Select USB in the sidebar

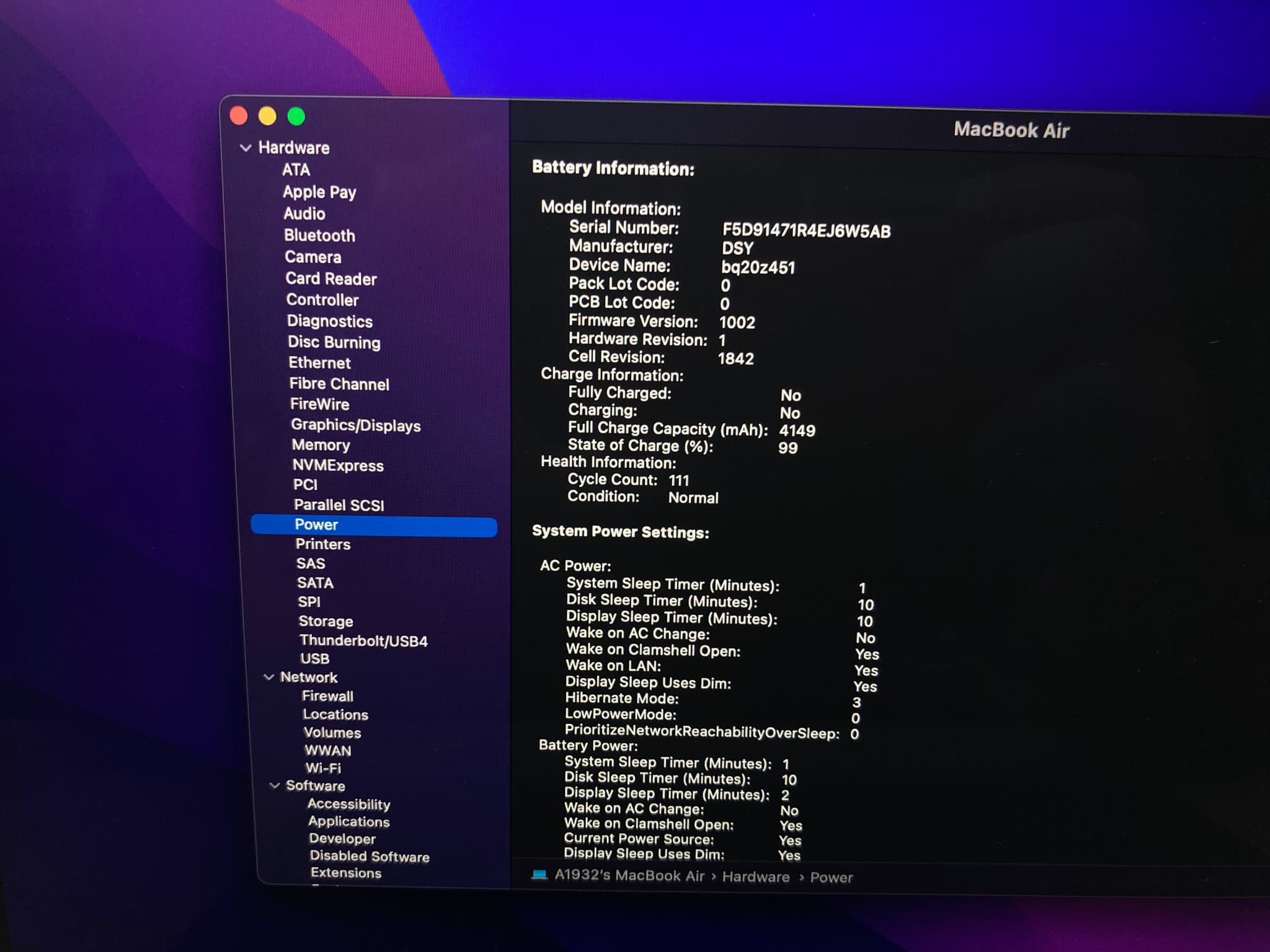(x=314, y=659)
